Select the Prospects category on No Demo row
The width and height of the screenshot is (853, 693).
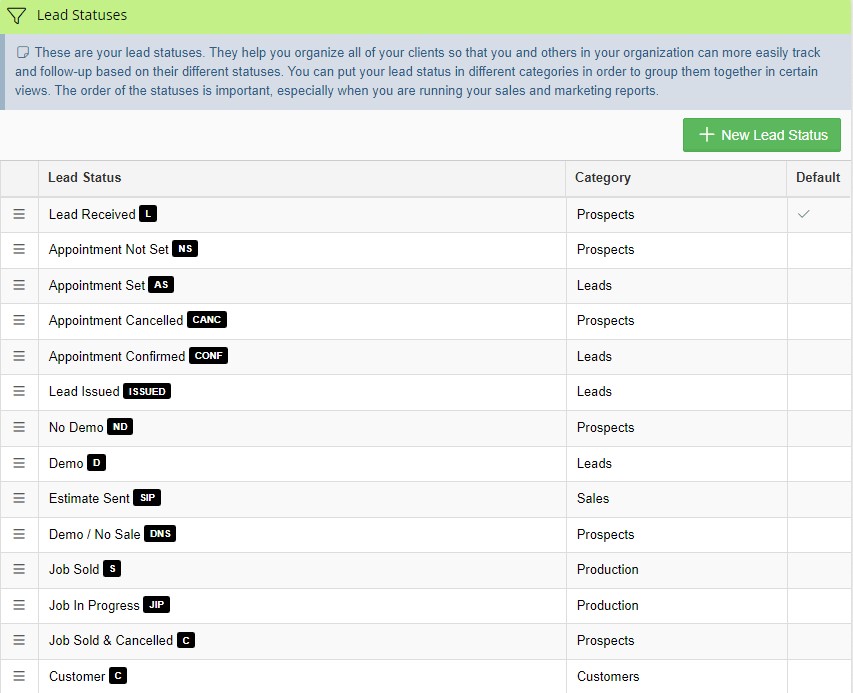[x=605, y=427]
